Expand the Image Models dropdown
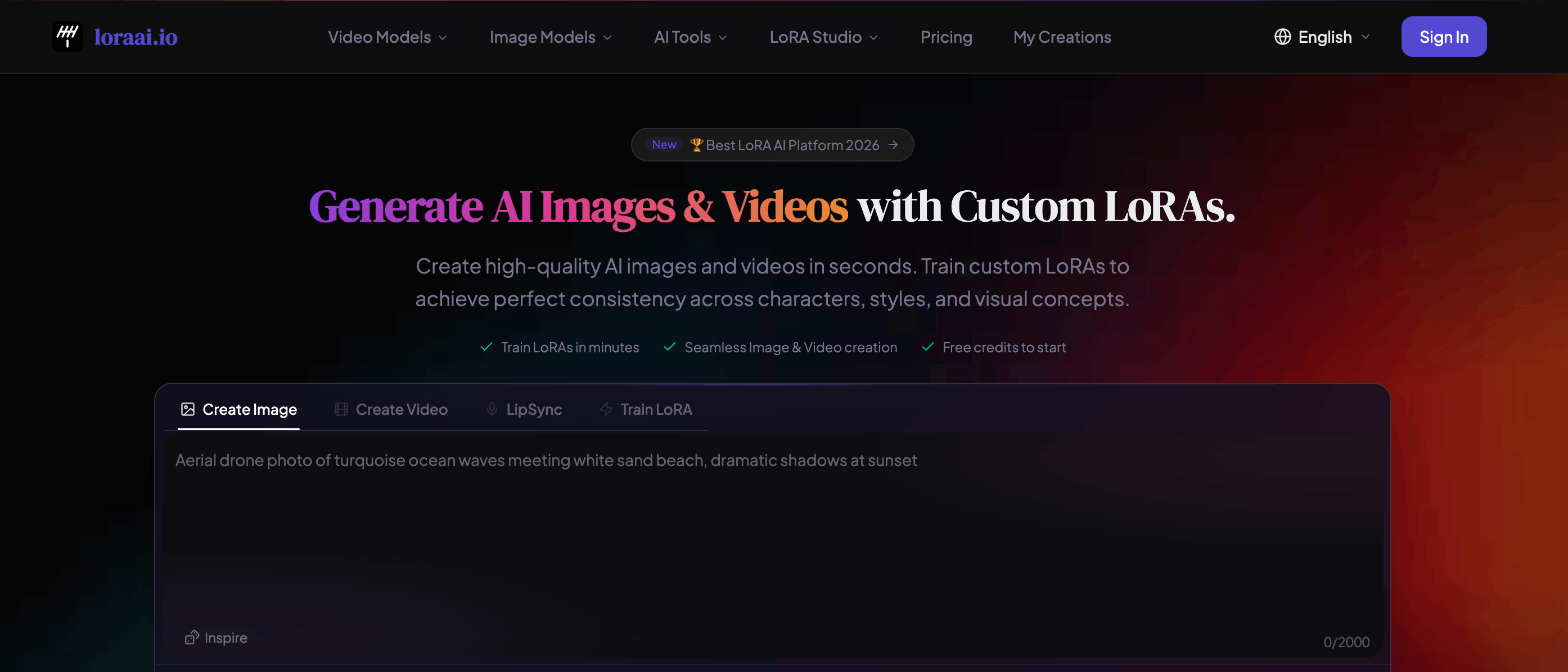Viewport: 1568px width, 672px height. 550,37
